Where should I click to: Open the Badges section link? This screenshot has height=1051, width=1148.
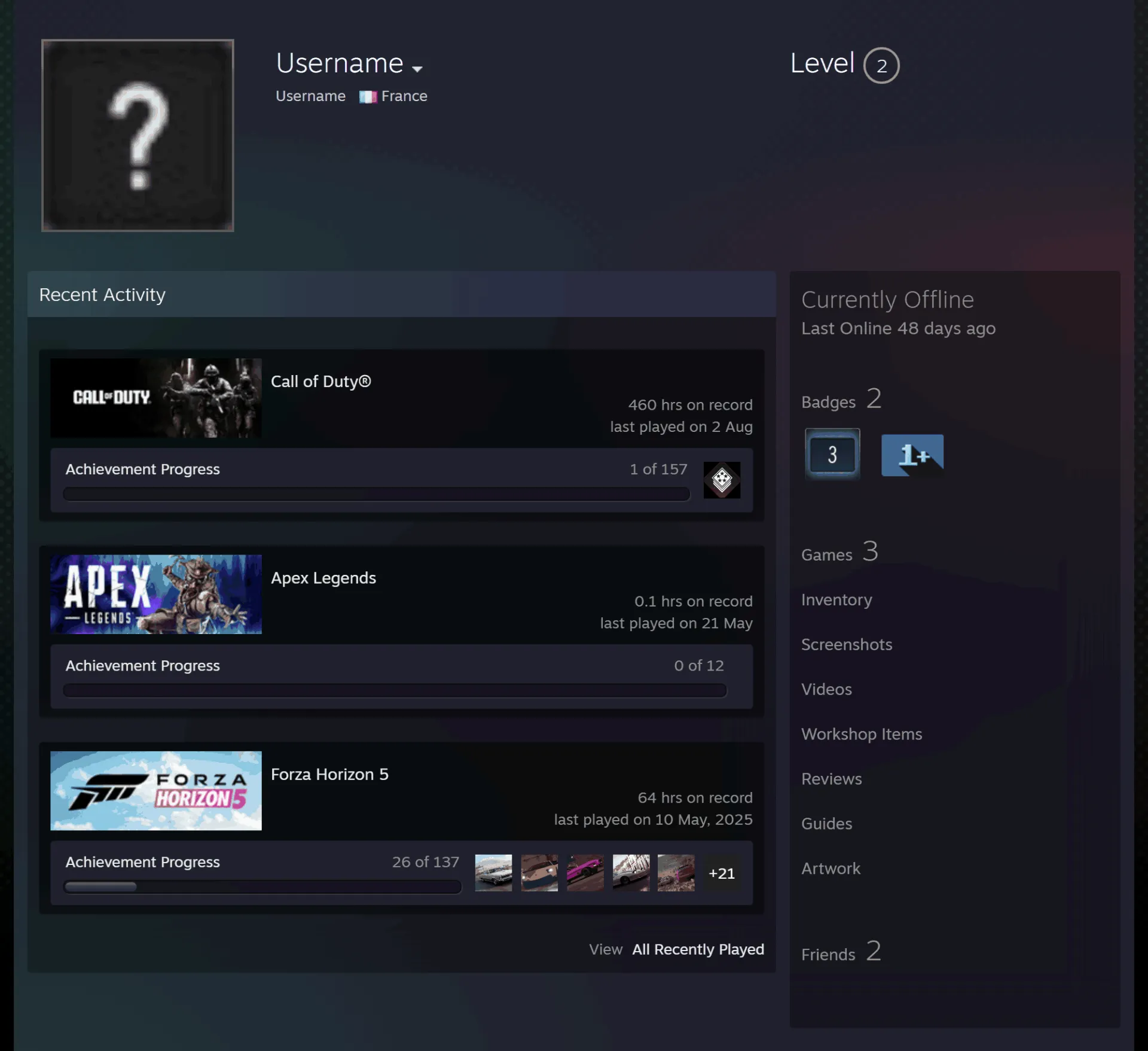point(841,400)
